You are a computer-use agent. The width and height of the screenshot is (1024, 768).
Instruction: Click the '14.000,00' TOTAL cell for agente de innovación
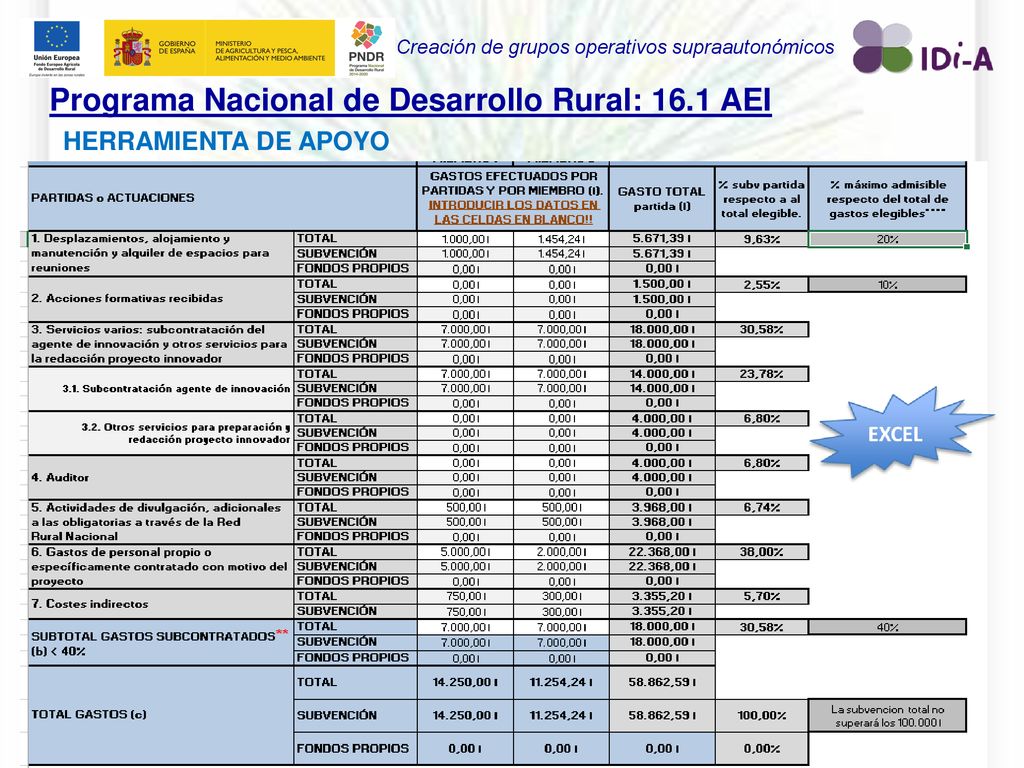pos(662,374)
